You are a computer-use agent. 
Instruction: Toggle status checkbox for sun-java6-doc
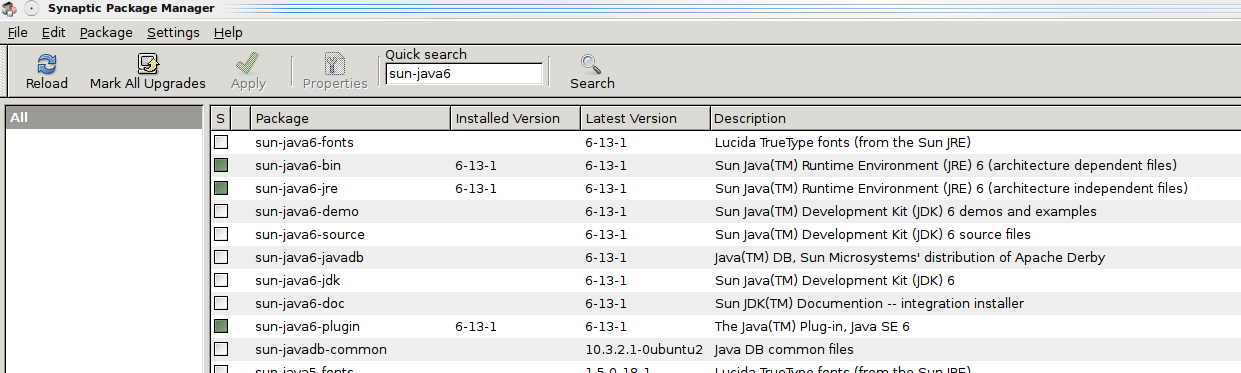click(221, 303)
